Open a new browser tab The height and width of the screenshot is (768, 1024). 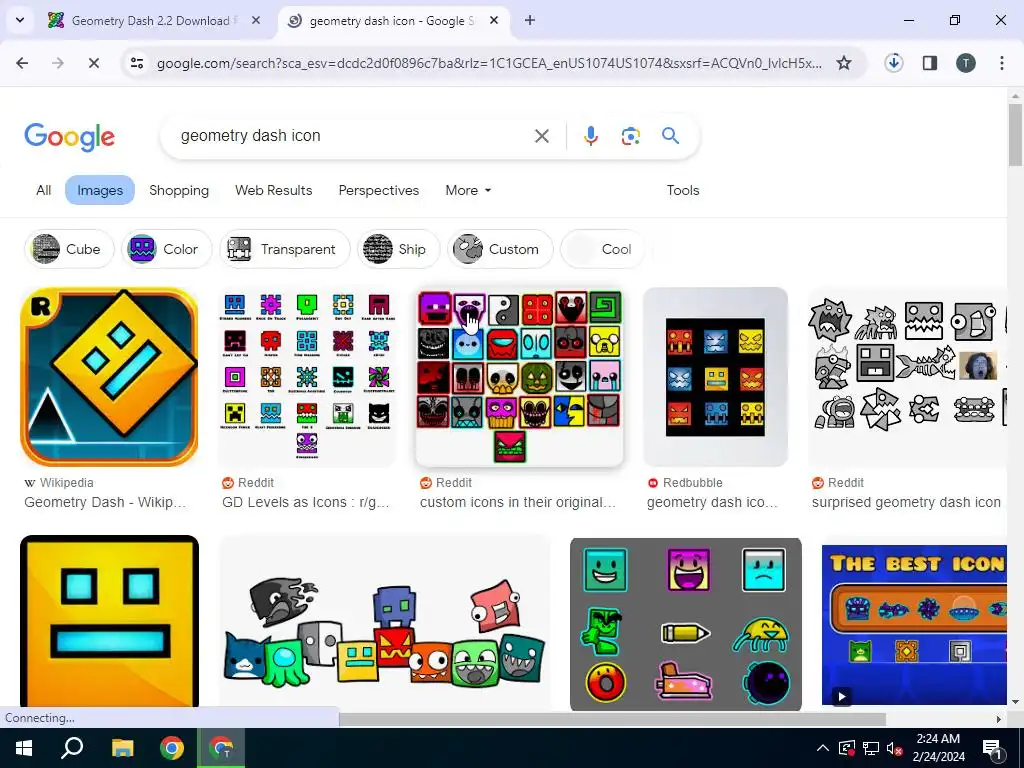click(530, 20)
